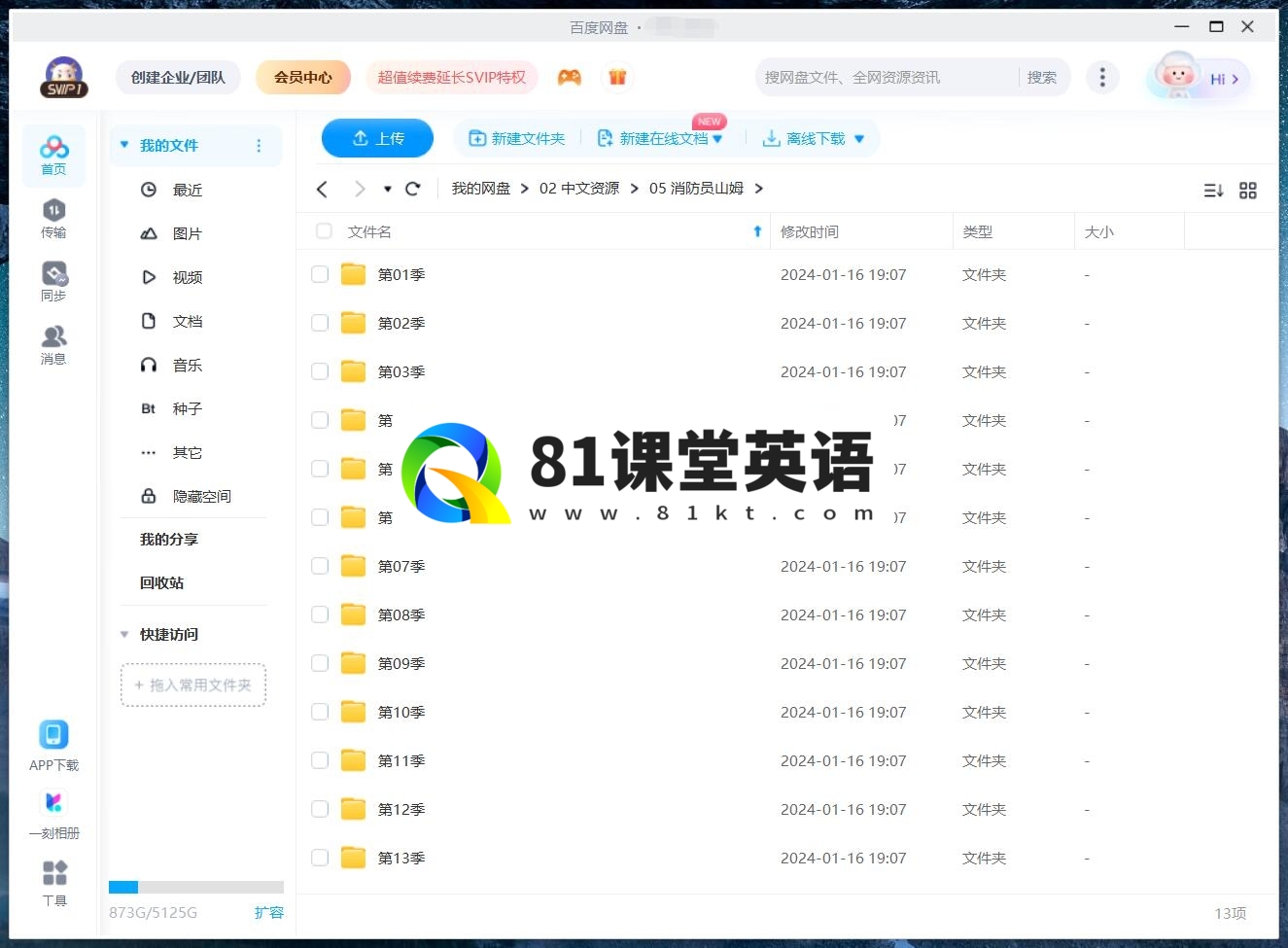Open folder icon of 第13季

[x=354, y=858]
